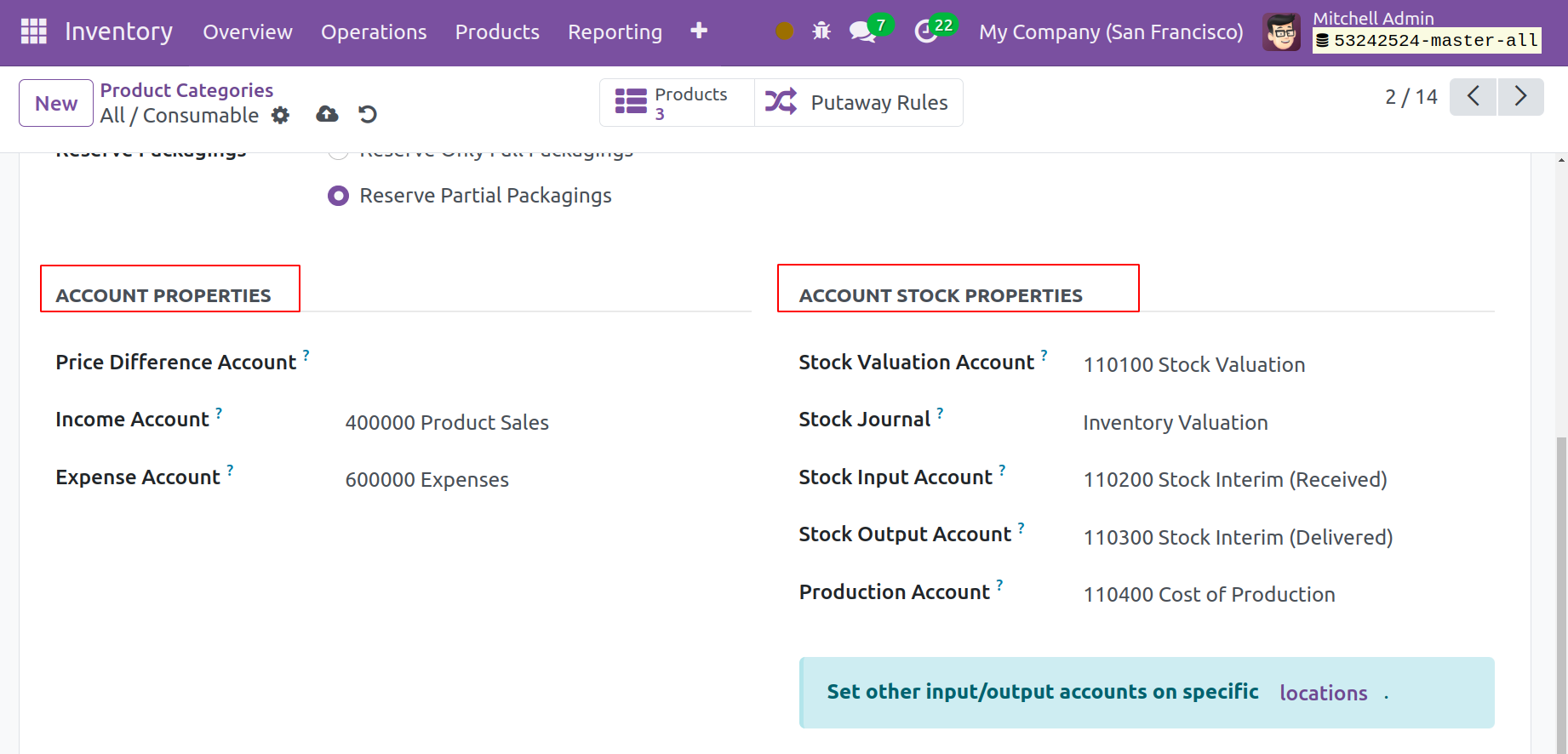Screen dimensions: 1568x754
Task: Open the apps grid menu icon
Action: [x=33, y=31]
